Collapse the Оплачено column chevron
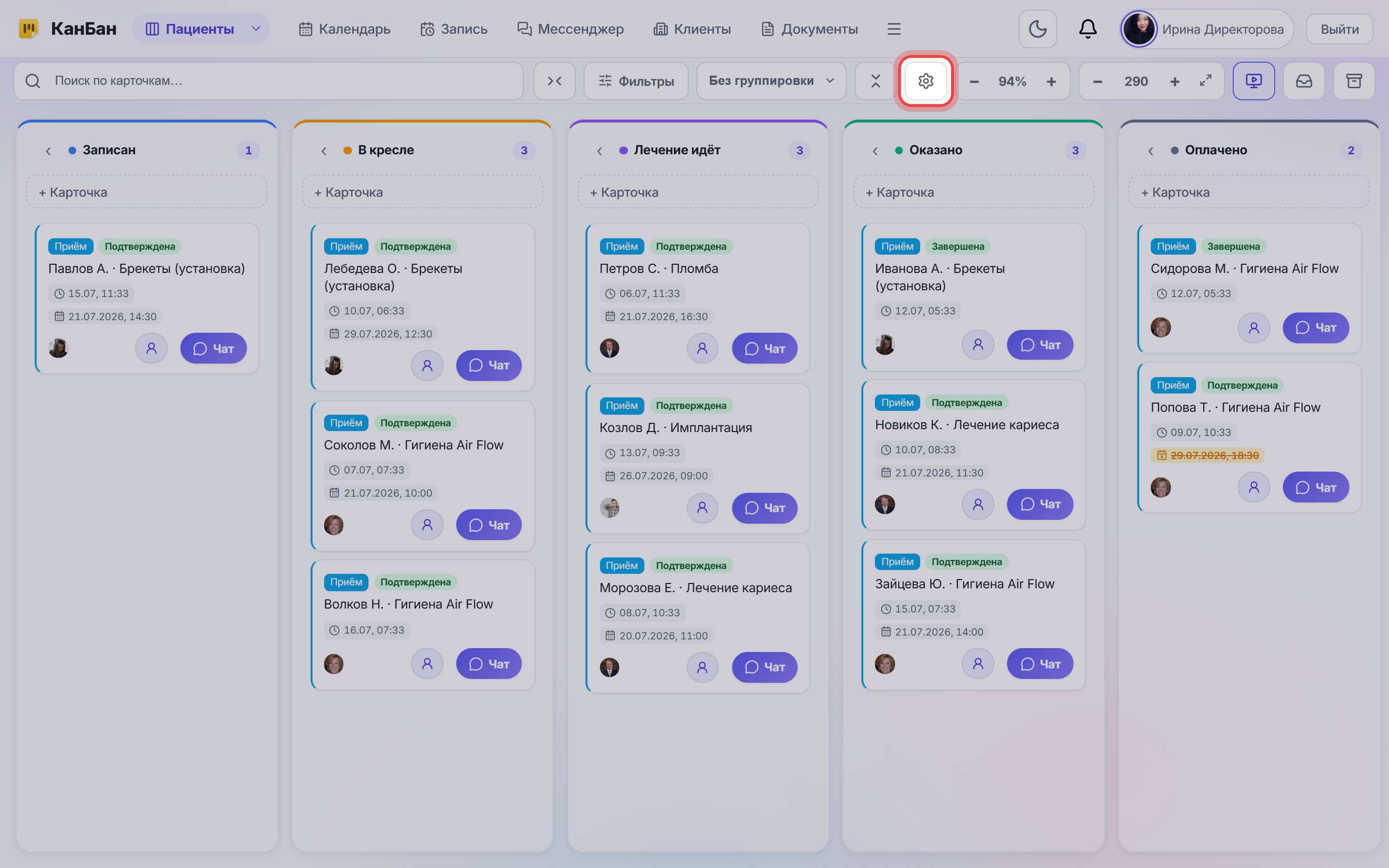Screen dimensions: 1389x868 click(1151, 150)
